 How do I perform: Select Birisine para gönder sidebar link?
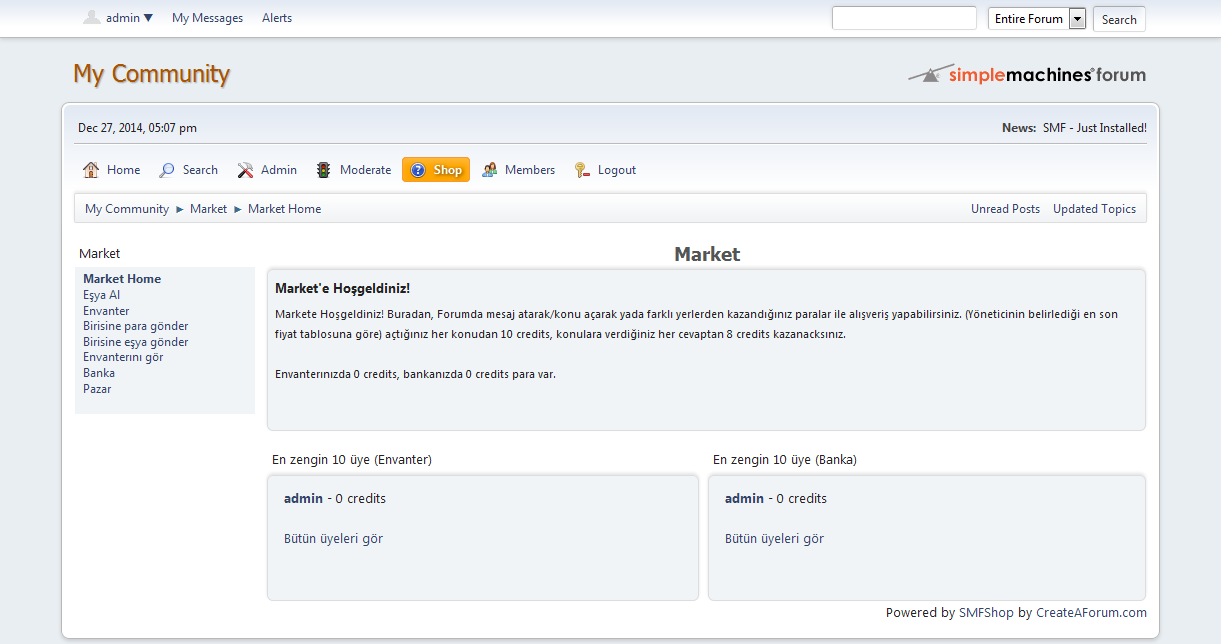pos(135,326)
